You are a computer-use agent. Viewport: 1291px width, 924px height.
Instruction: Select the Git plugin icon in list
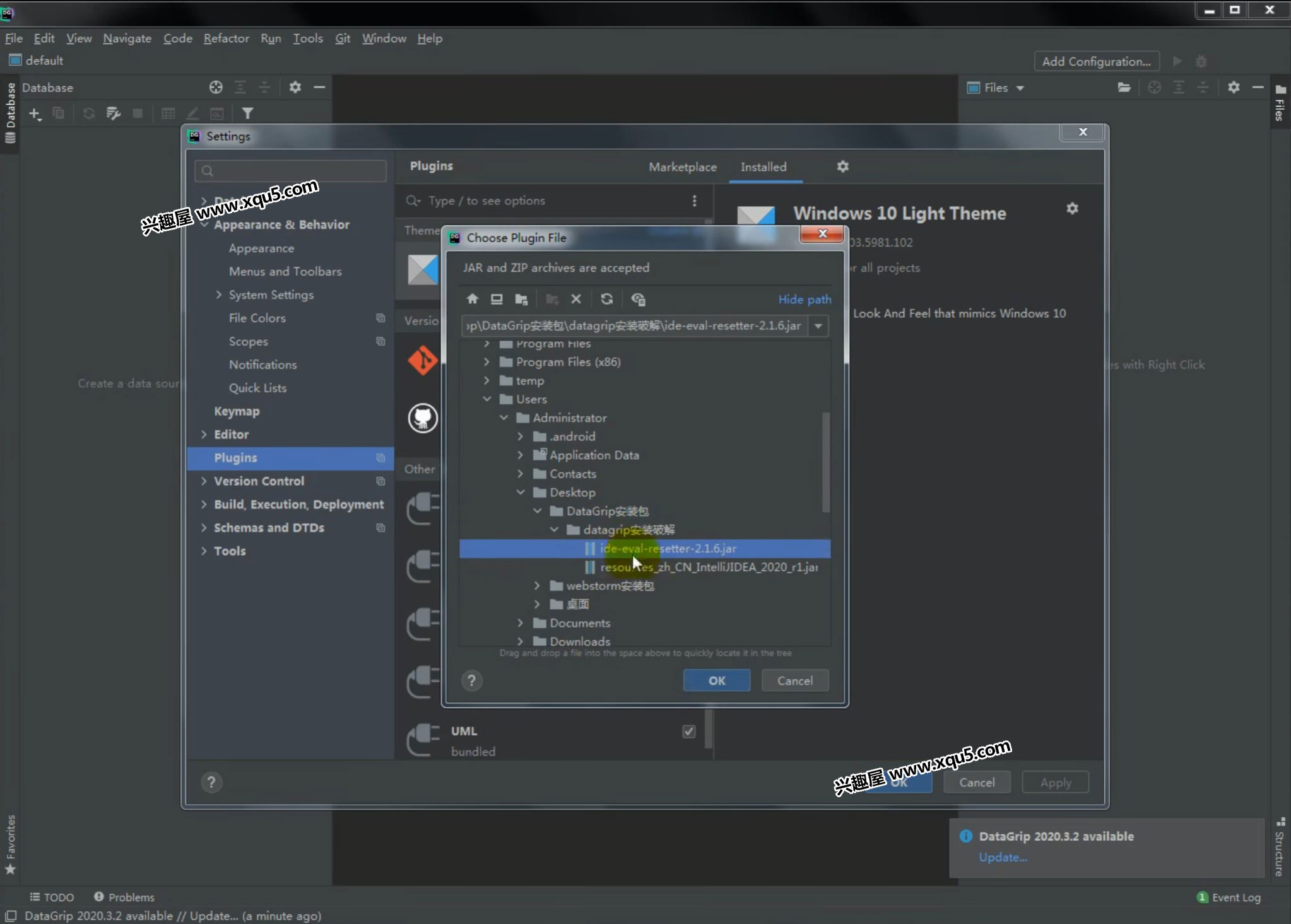pos(422,360)
